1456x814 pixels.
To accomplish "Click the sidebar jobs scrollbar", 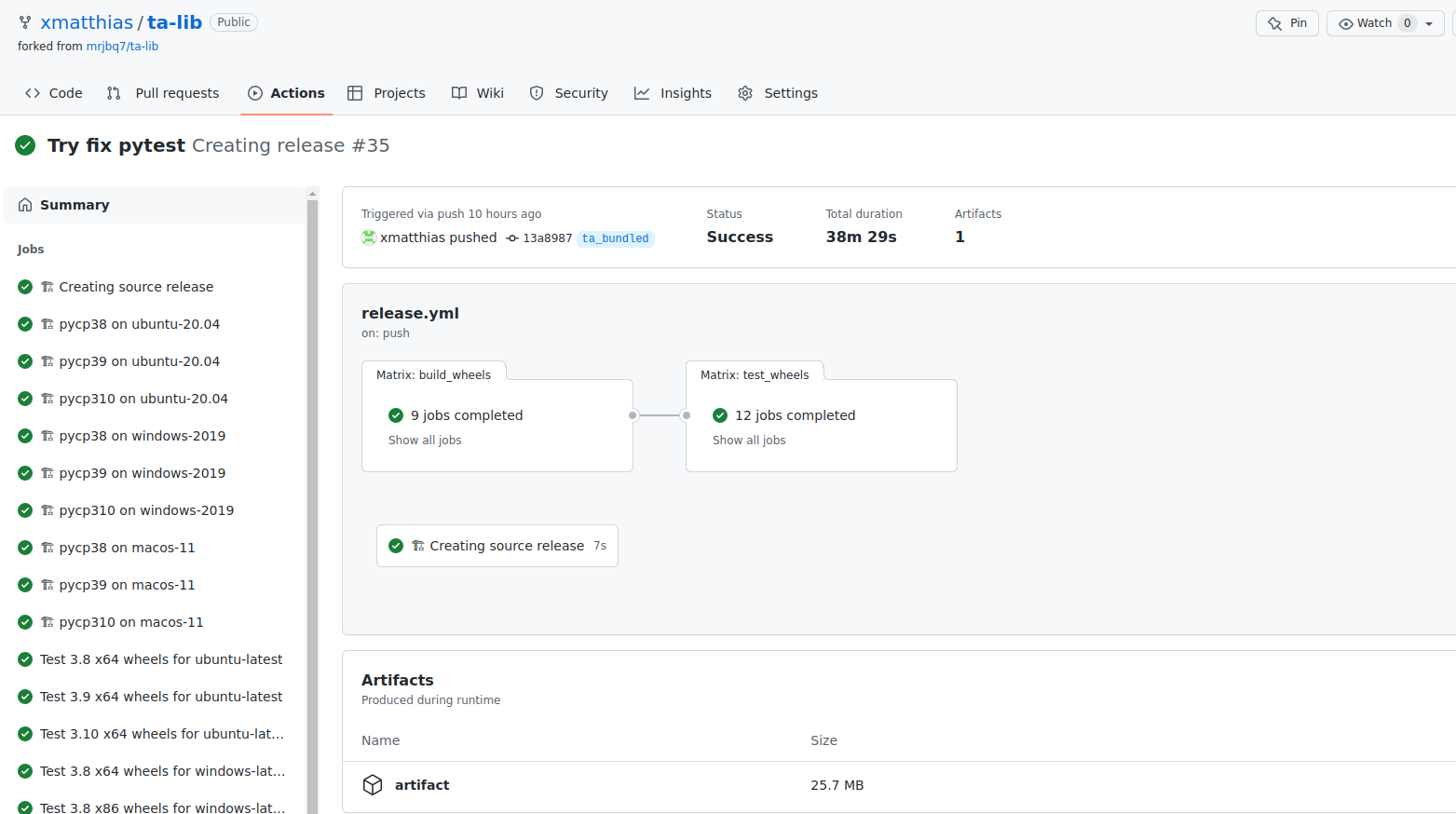I will click(x=313, y=507).
